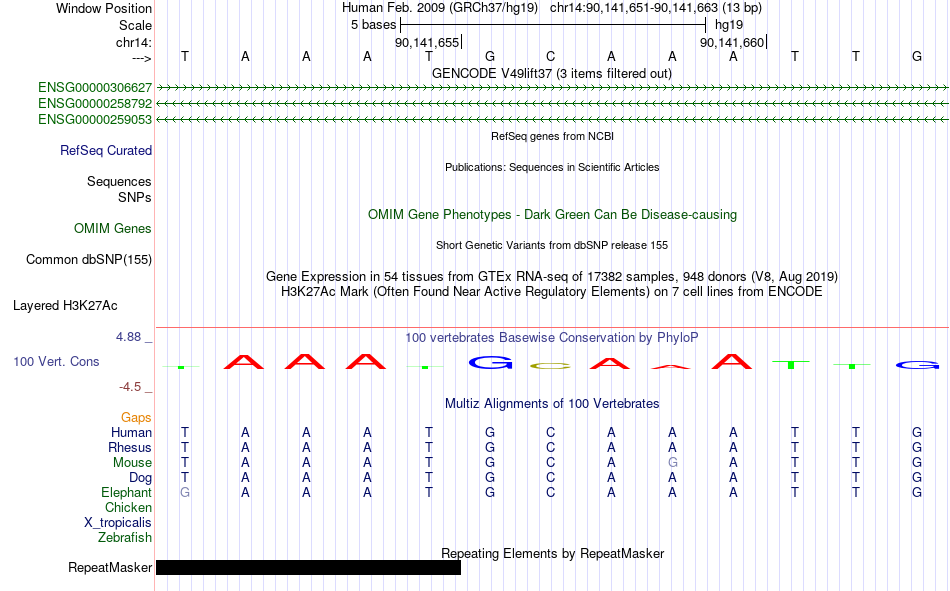Select the Chicken species label
Screen dimensions: 950x591
[x=128, y=507]
